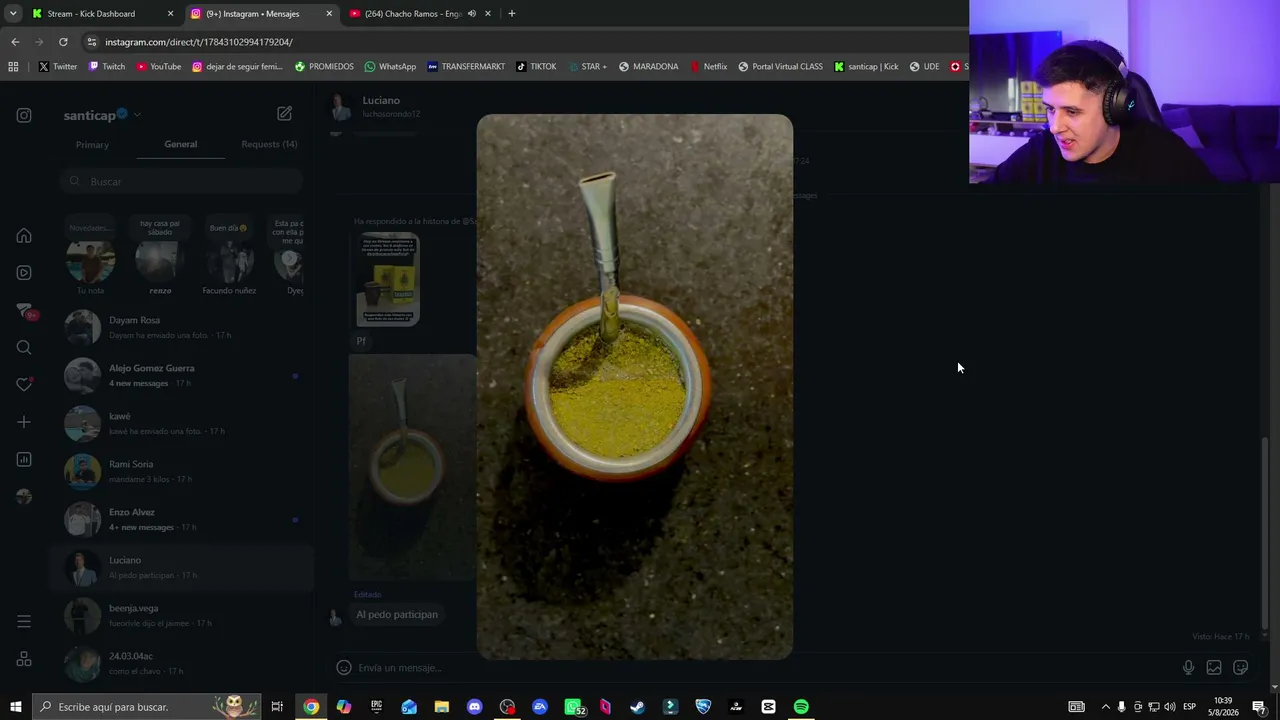Click the Buscar conversation search field
Screen dimensions: 1280x720
[x=180, y=181]
